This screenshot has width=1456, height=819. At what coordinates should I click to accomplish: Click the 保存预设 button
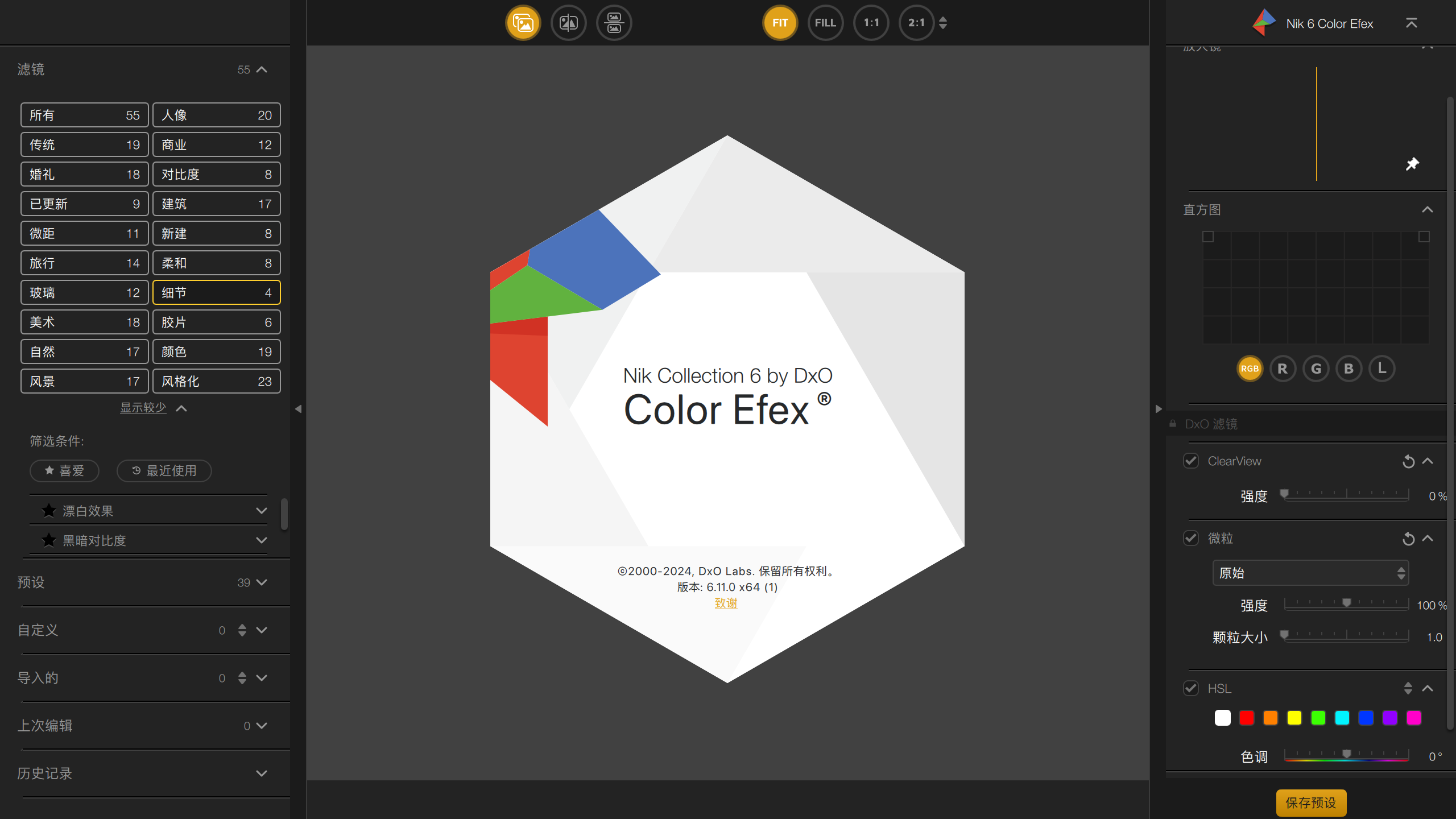(1311, 803)
